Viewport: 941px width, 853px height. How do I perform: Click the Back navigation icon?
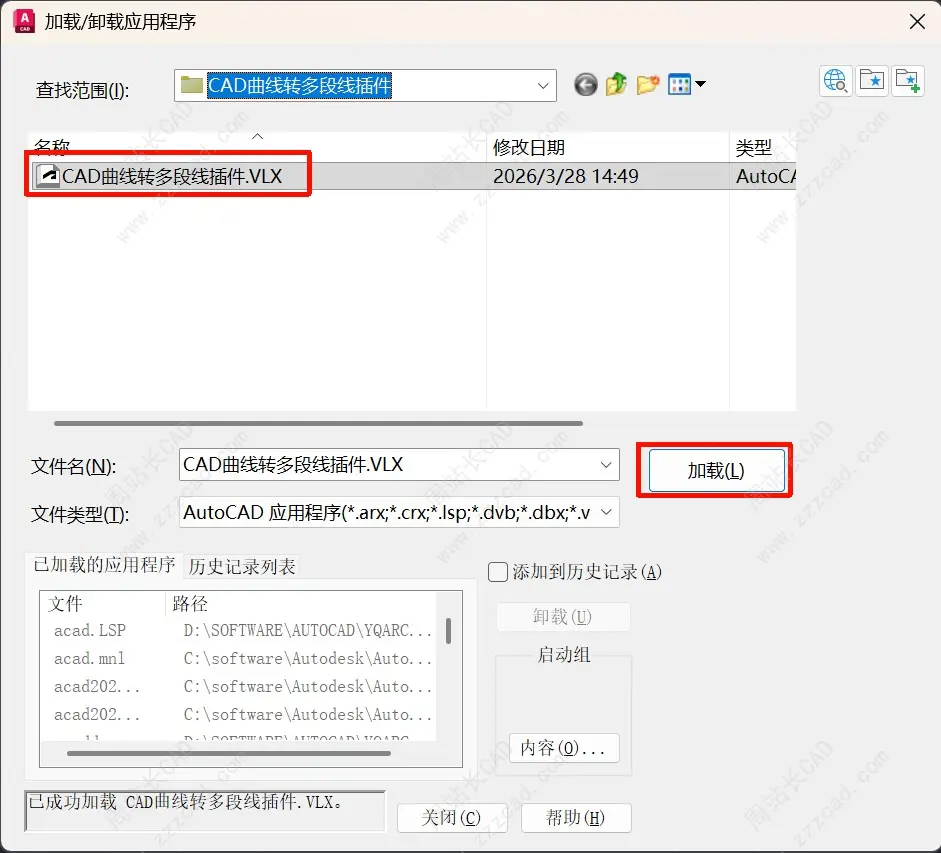585,84
